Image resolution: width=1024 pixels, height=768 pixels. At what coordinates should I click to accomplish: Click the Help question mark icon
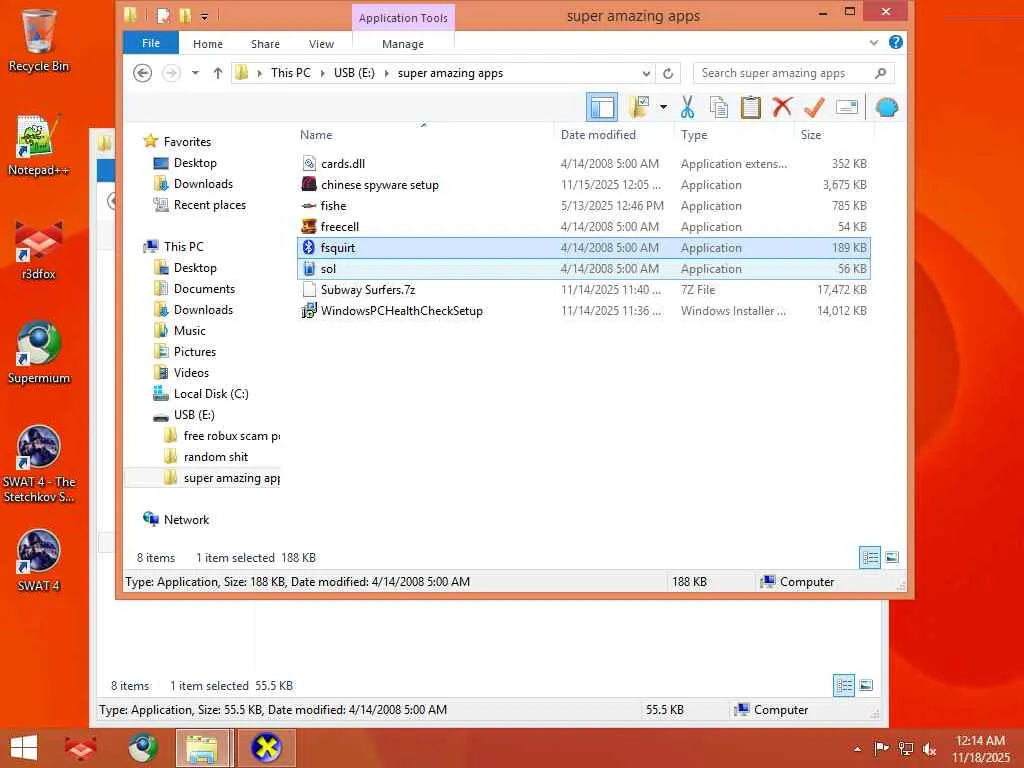click(895, 42)
